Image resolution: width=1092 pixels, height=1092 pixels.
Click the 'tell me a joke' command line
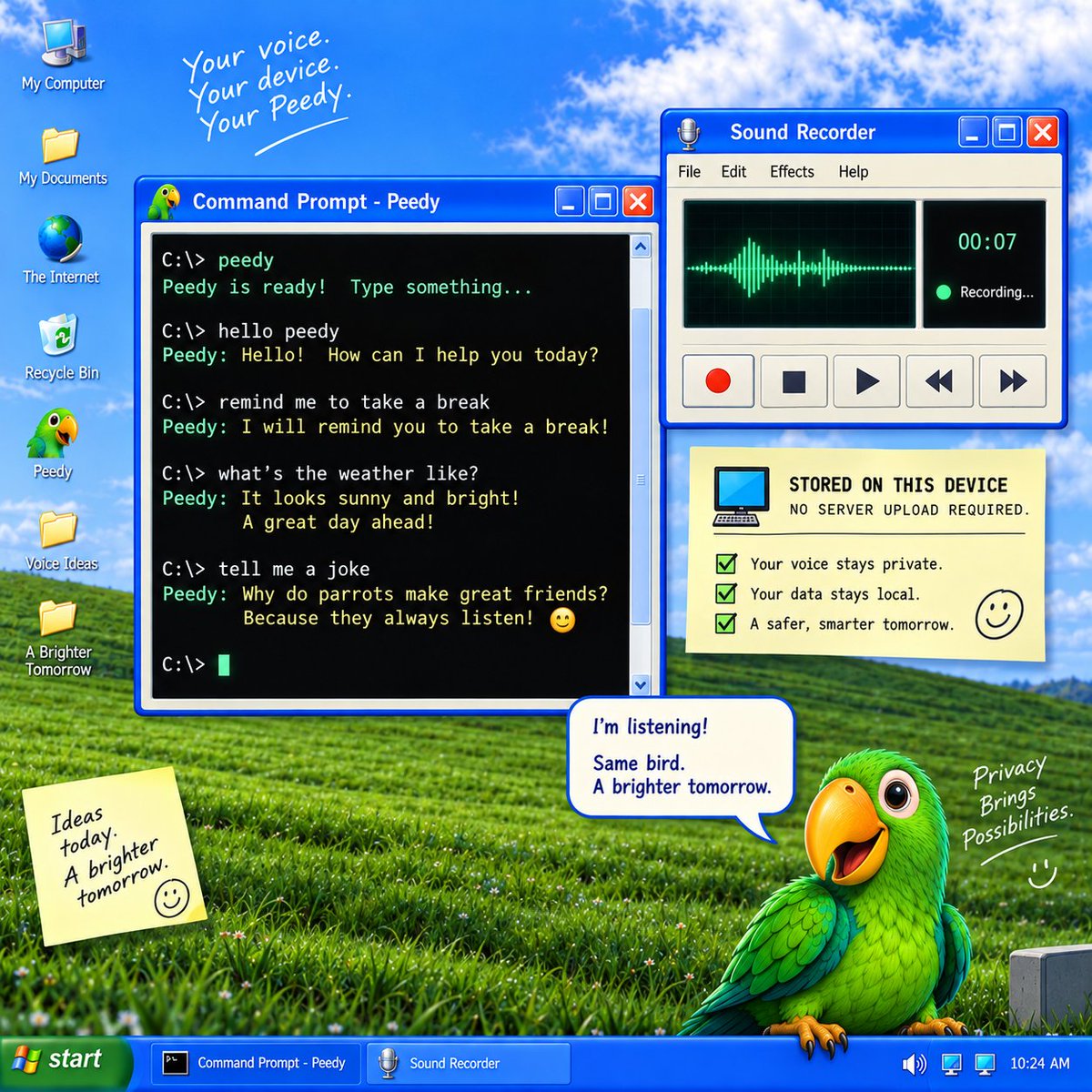266,570
